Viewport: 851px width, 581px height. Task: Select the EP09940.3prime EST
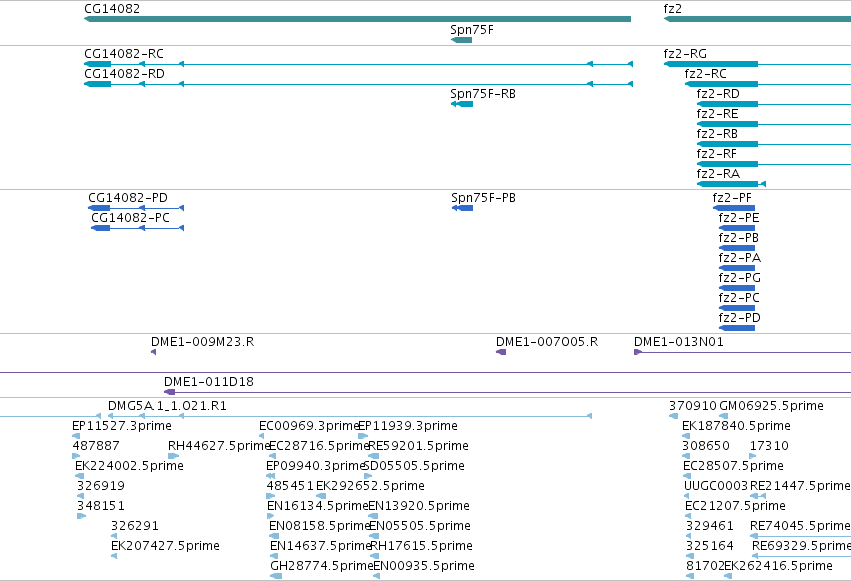pos(270,476)
